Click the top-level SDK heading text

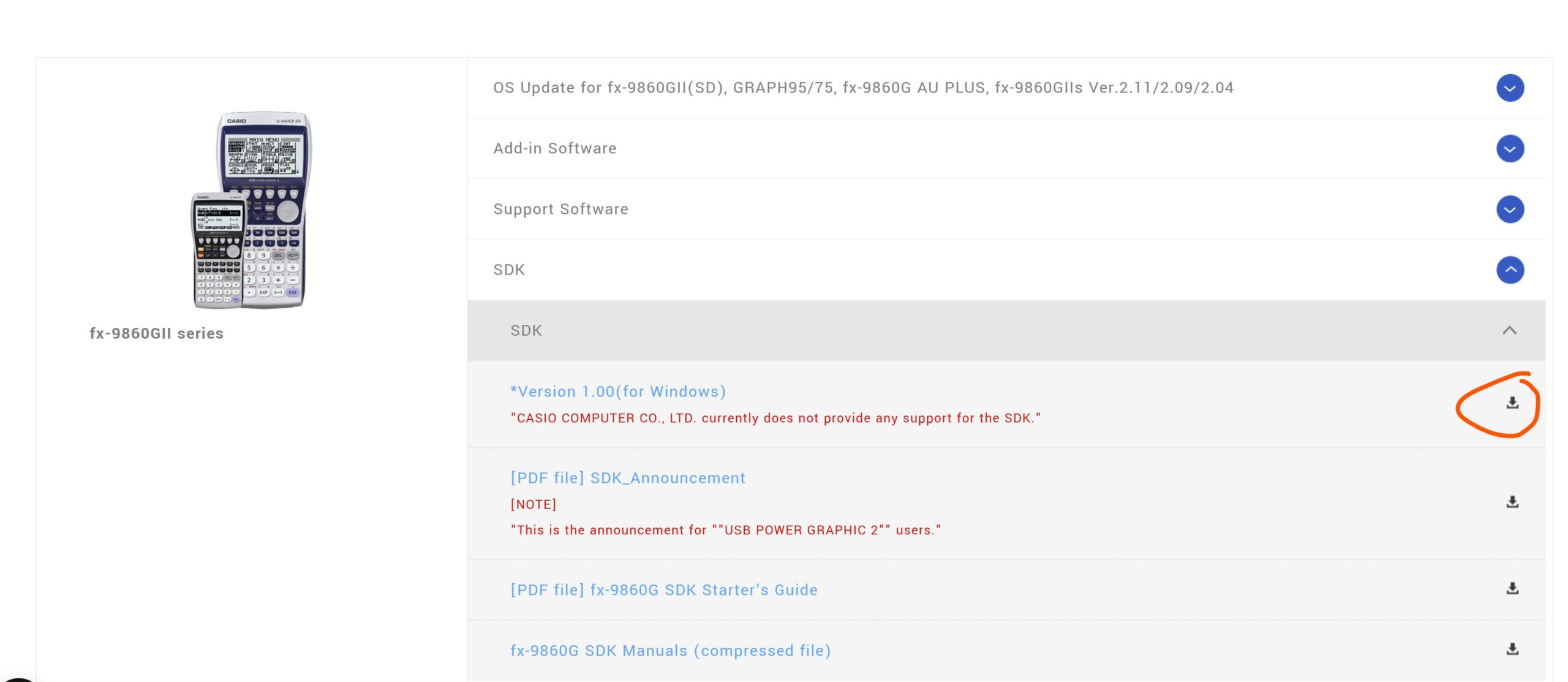point(509,270)
